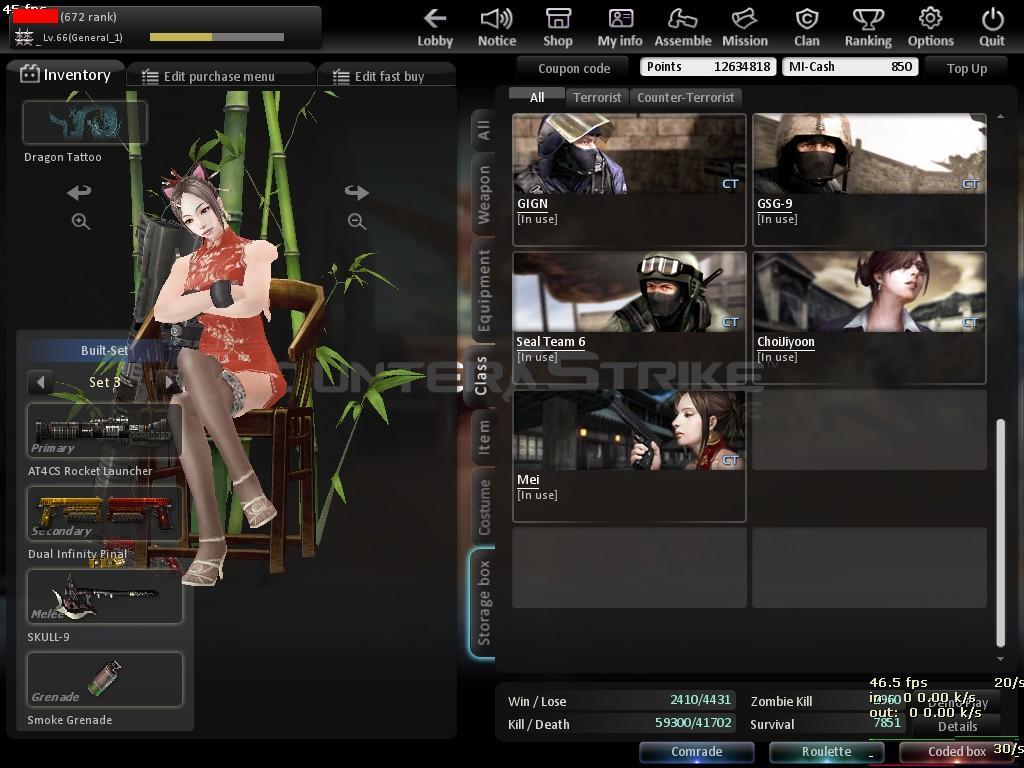Select the GSG-9 class card
Image resolution: width=1024 pixels, height=768 pixels.
(869, 180)
